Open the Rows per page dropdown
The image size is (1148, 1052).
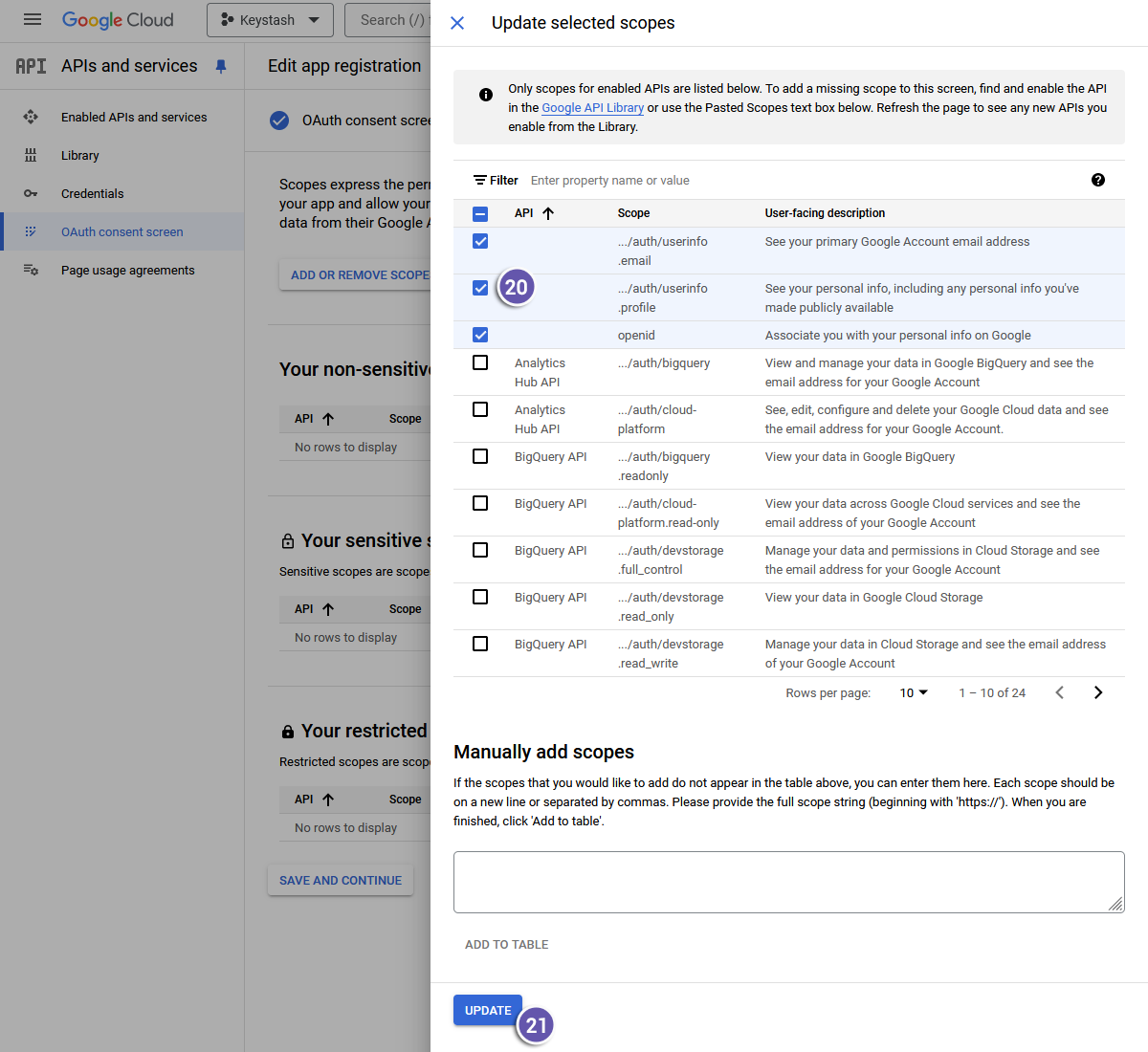(914, 692)
